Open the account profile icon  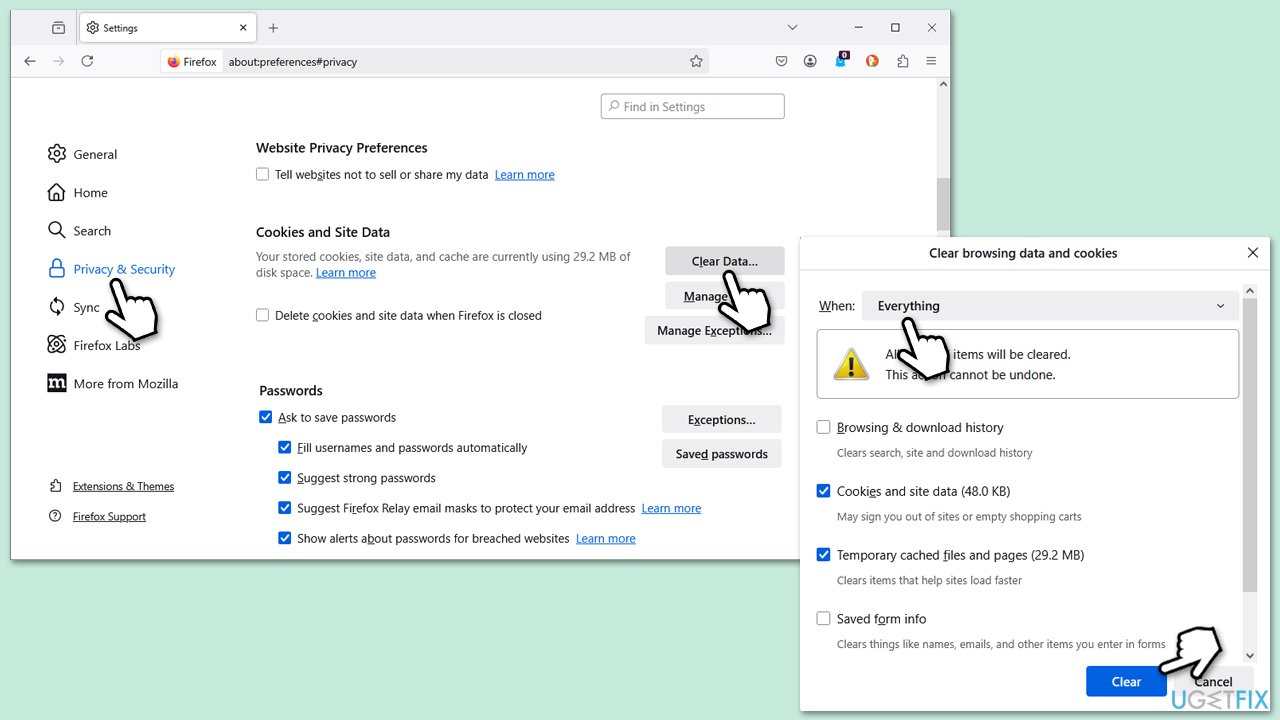point(810,61)
